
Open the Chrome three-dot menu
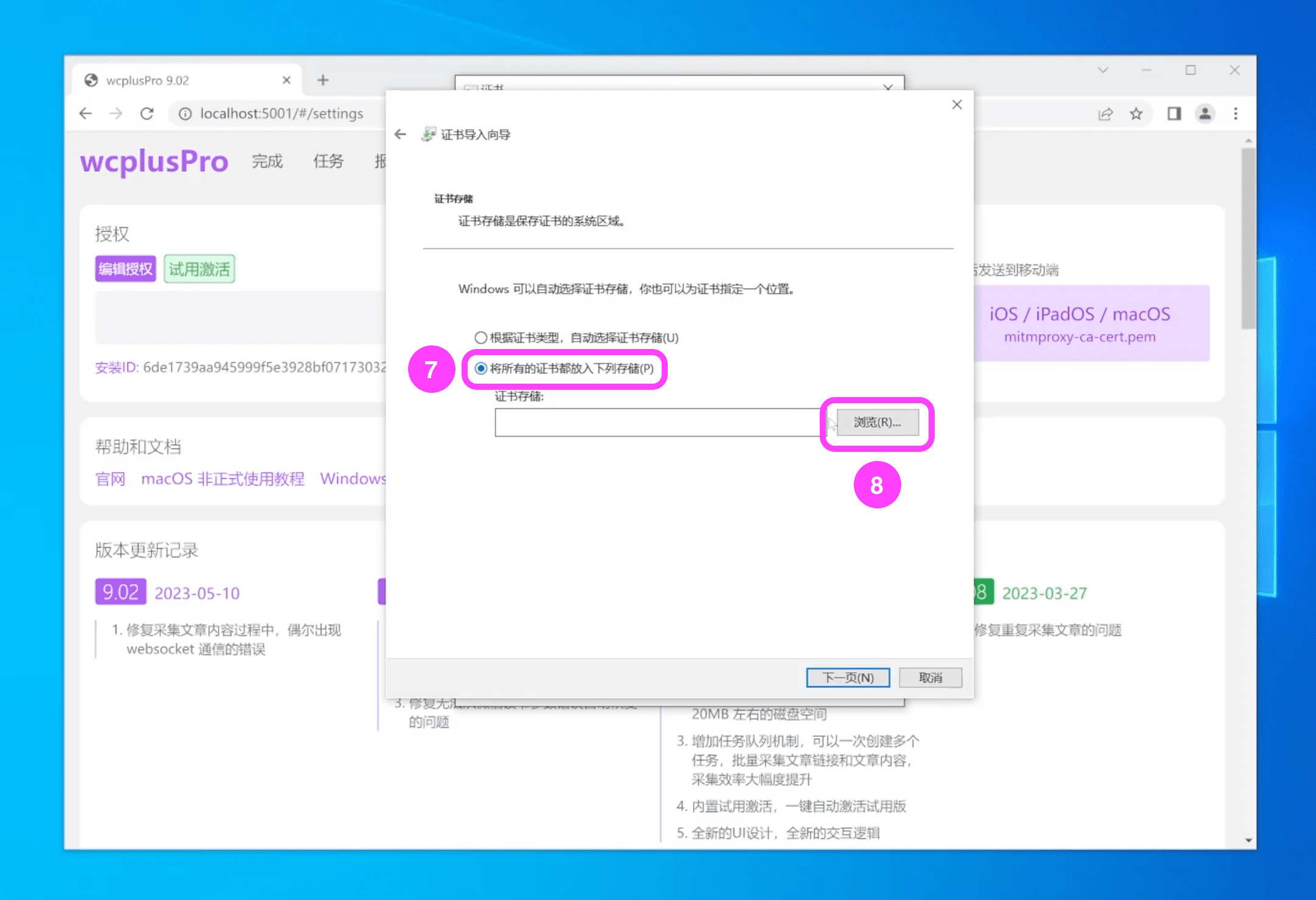coord(1236,114)
